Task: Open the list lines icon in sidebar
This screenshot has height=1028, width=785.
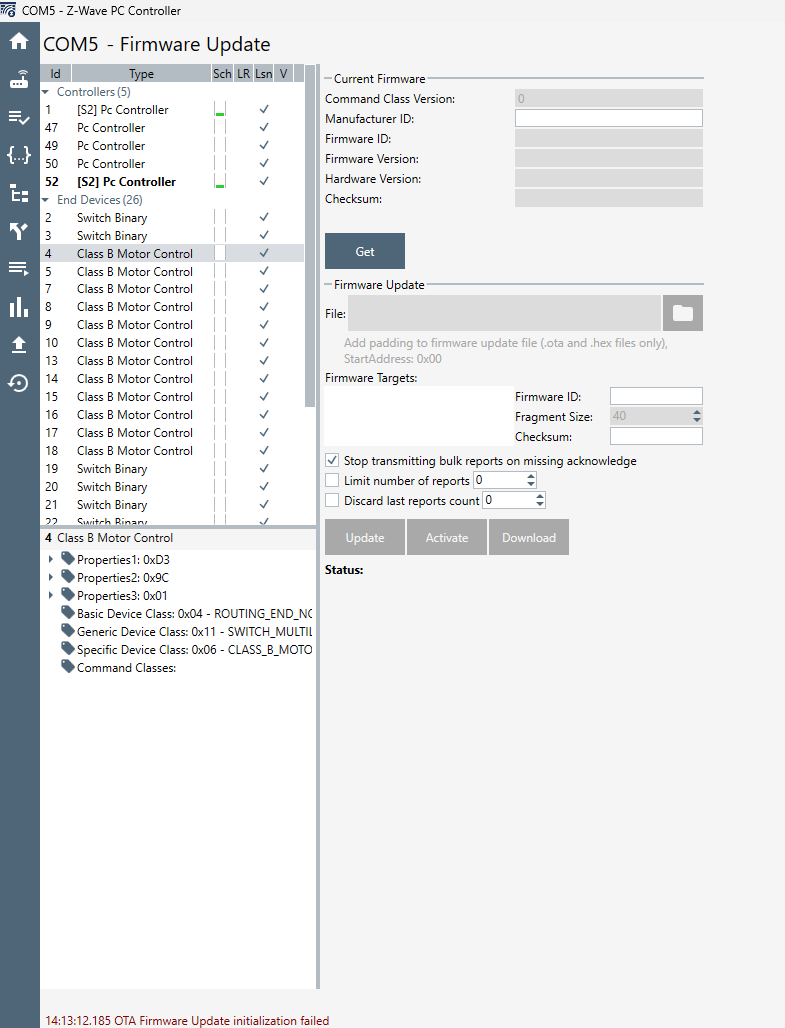Action: point(18,268)
